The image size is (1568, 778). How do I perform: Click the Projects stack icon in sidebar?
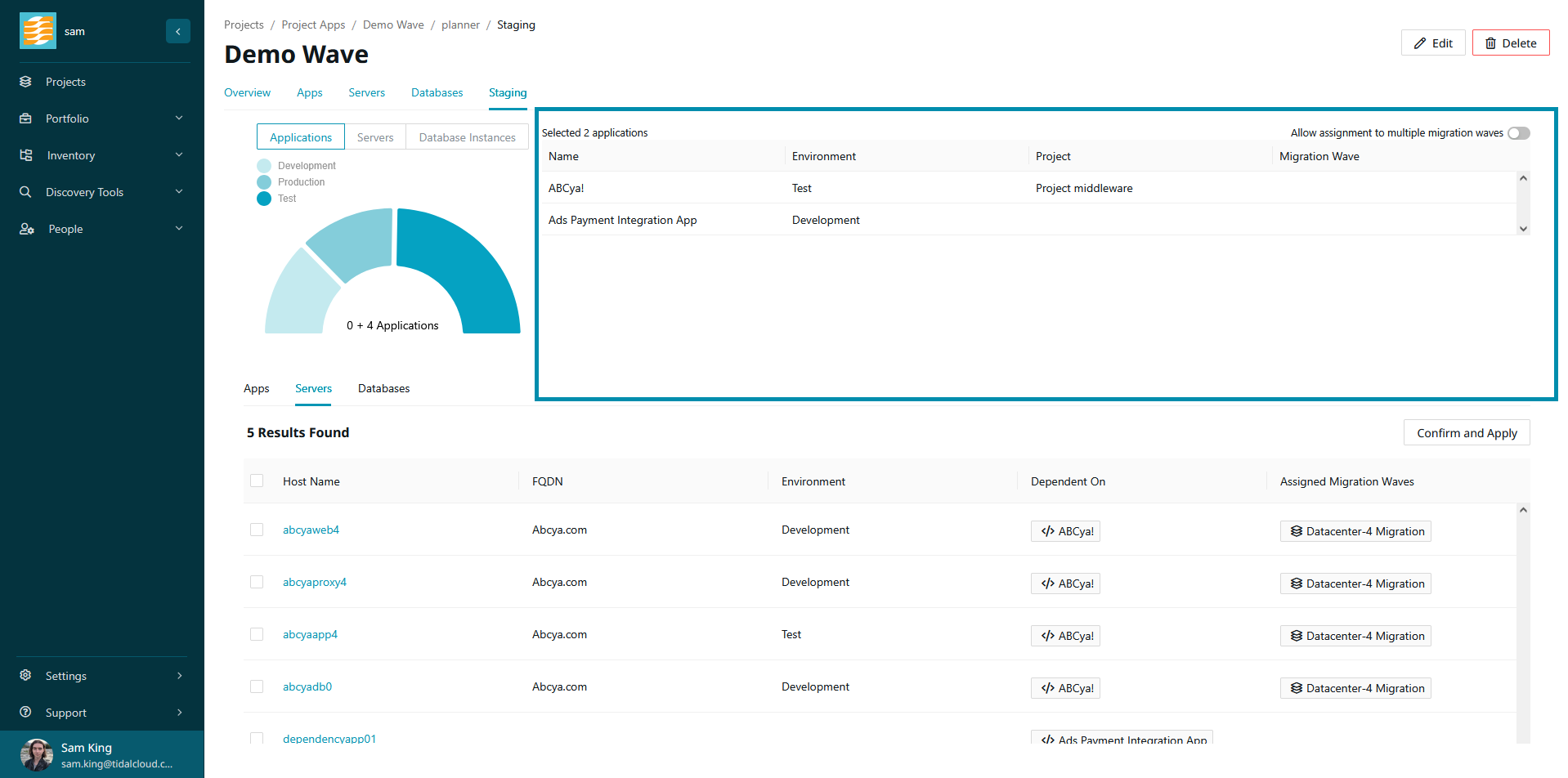(x=26, y=82)
